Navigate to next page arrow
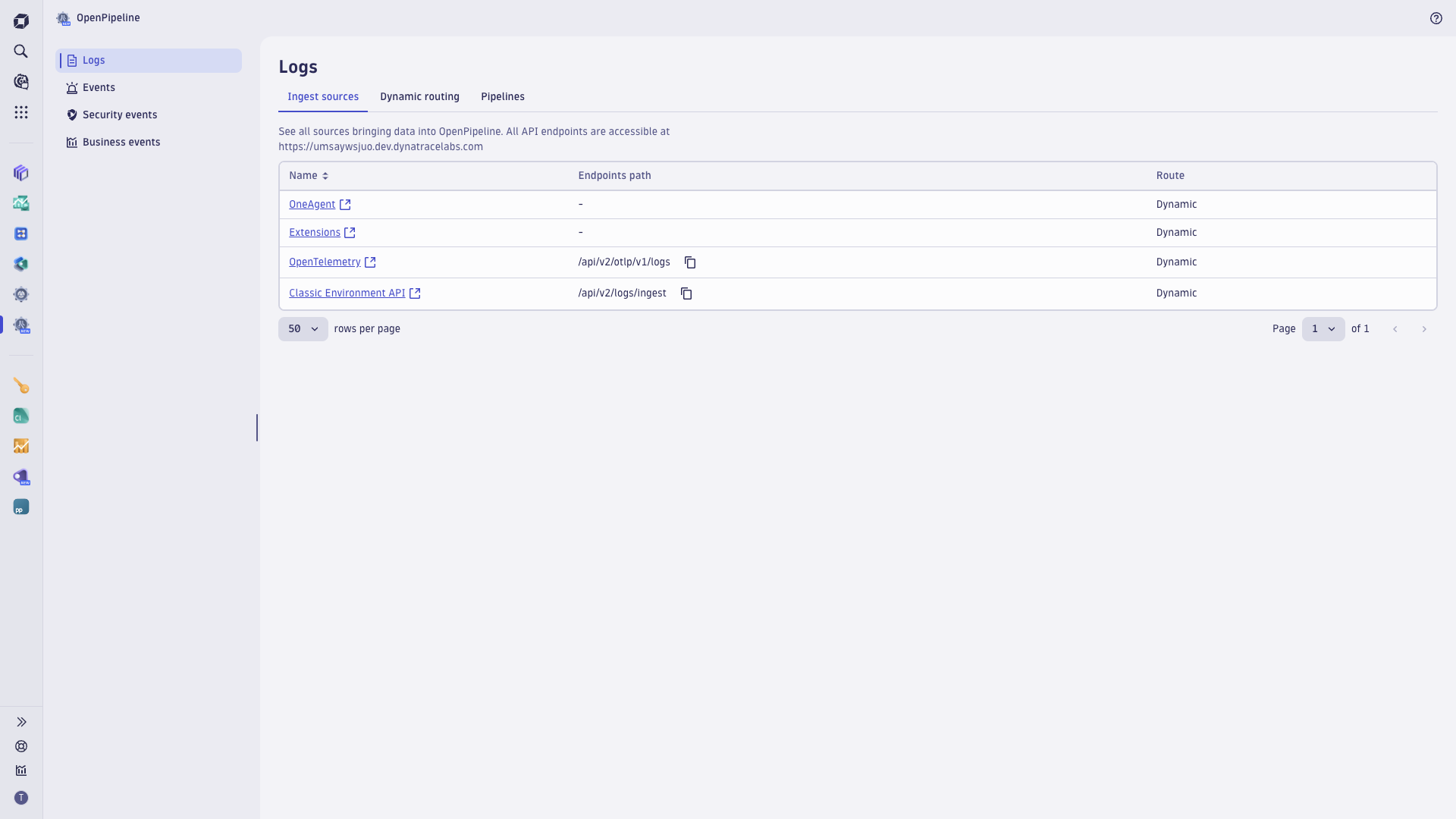Viewport: 1456px width, 819px height. pos(1424,328)
